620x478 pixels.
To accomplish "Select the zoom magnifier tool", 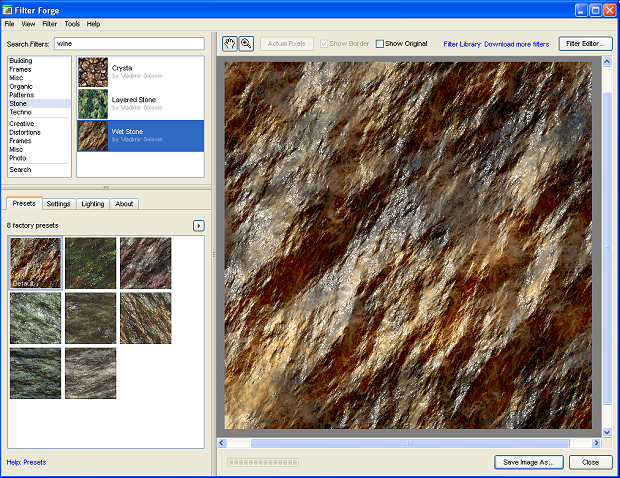I will [246, 44].
